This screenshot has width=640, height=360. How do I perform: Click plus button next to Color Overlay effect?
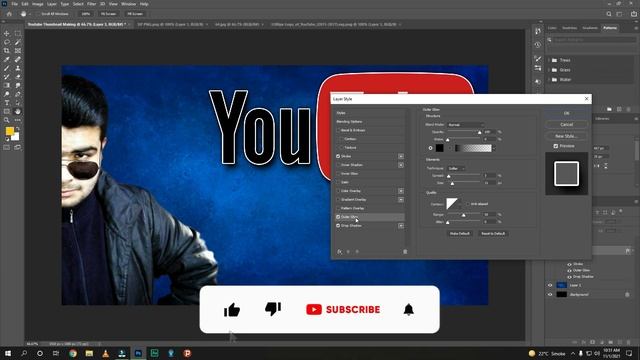(x=401, y=191)
